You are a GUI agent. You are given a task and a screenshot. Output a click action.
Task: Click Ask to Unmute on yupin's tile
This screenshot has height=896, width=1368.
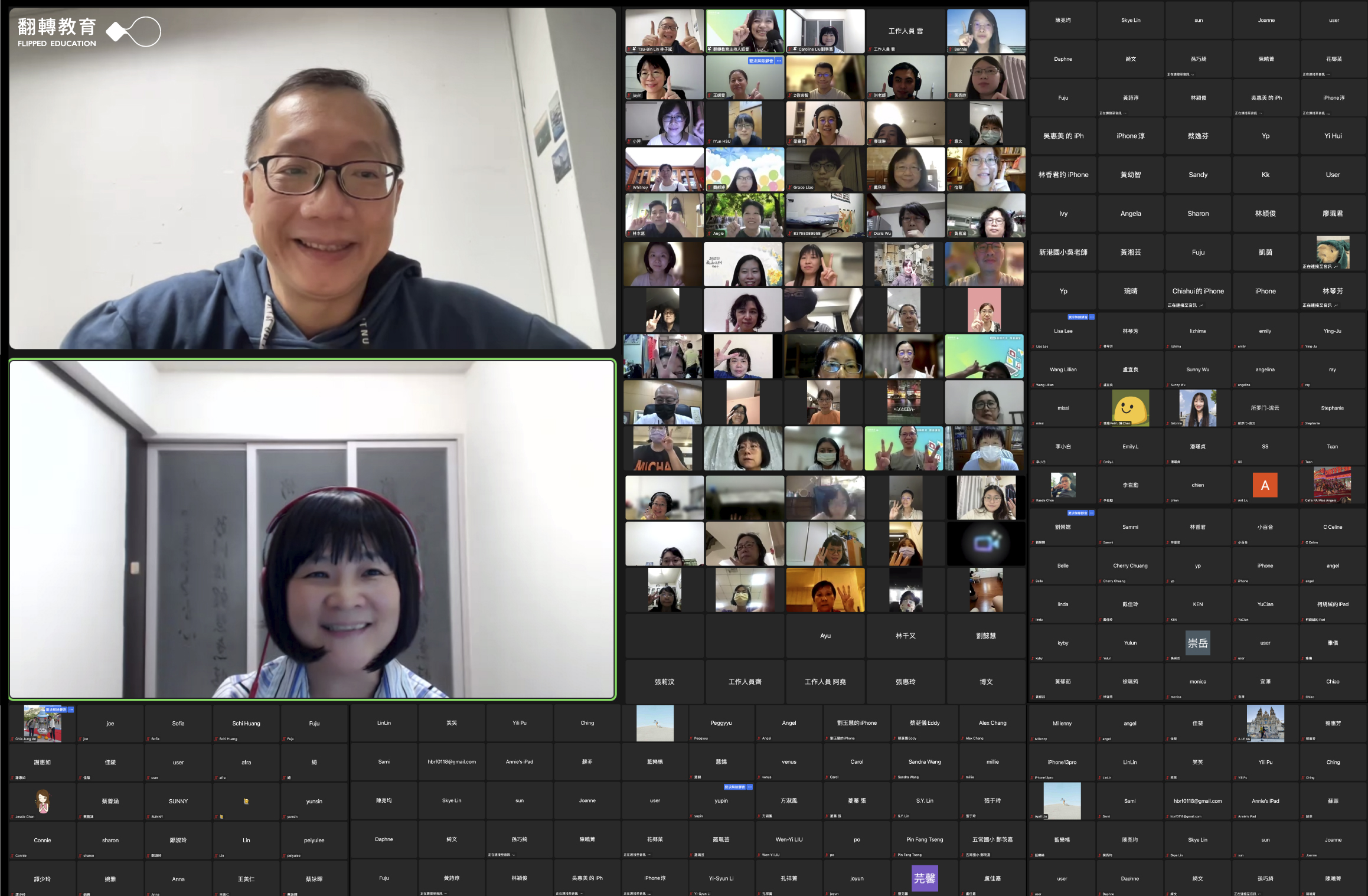tap(734, 787)
